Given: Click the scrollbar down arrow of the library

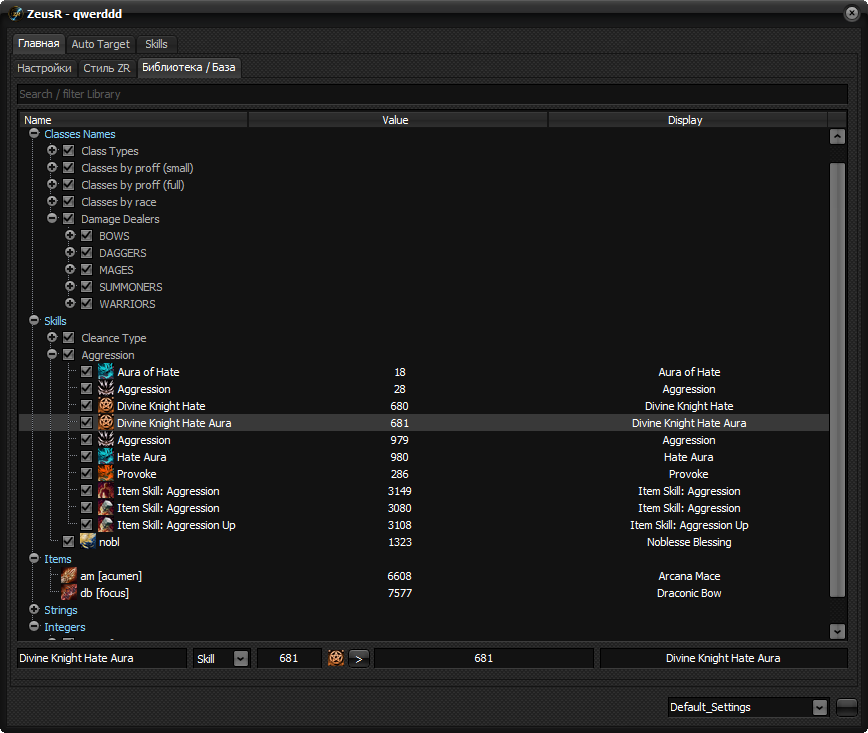Looking at the screenshot, I should click(x=837, y=631).
